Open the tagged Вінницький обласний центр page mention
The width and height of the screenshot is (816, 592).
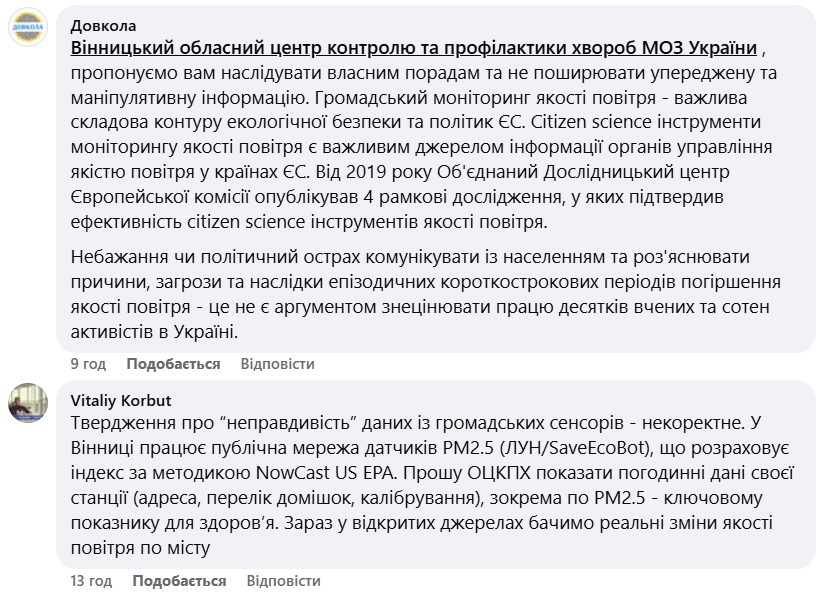tap(414, 48)
